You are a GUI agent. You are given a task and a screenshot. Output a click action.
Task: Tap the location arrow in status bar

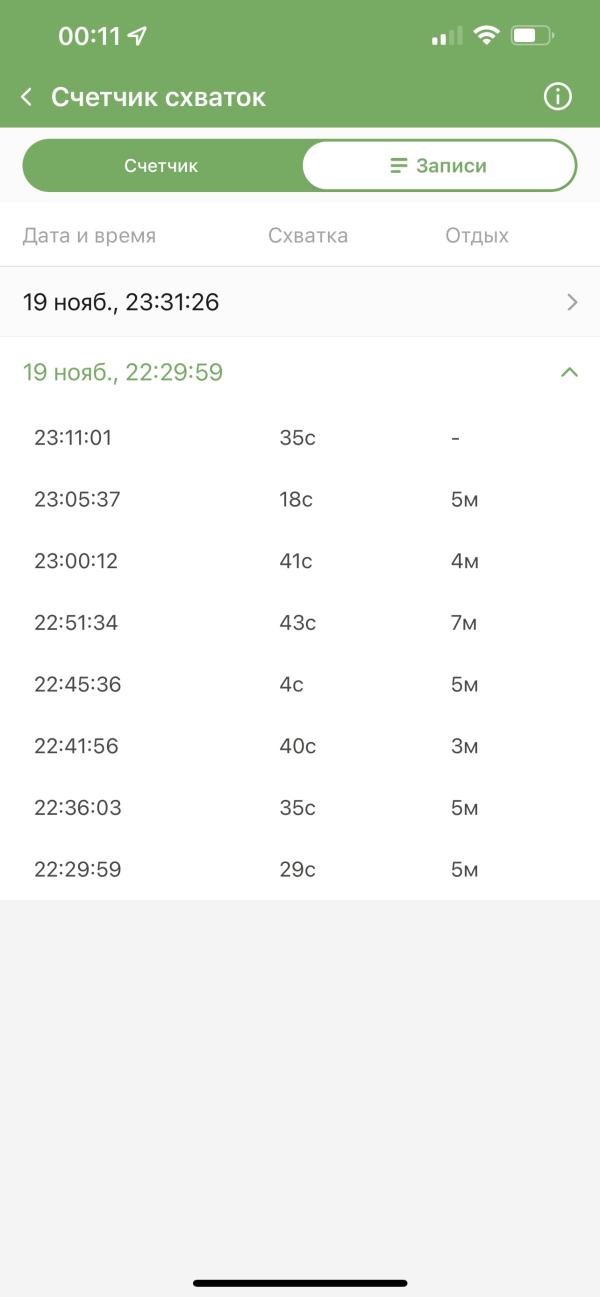pos(137,37)
